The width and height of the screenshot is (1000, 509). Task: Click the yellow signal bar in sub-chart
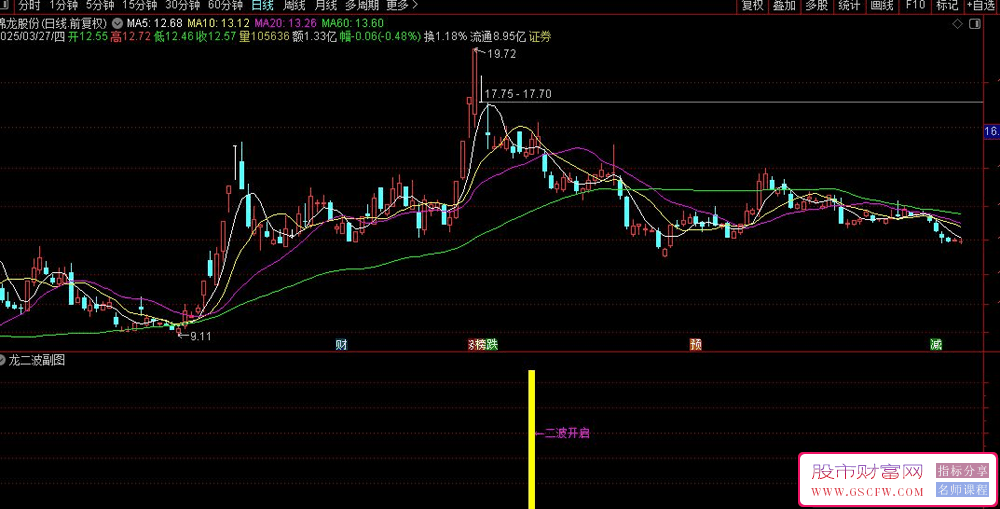pos(531,439)
